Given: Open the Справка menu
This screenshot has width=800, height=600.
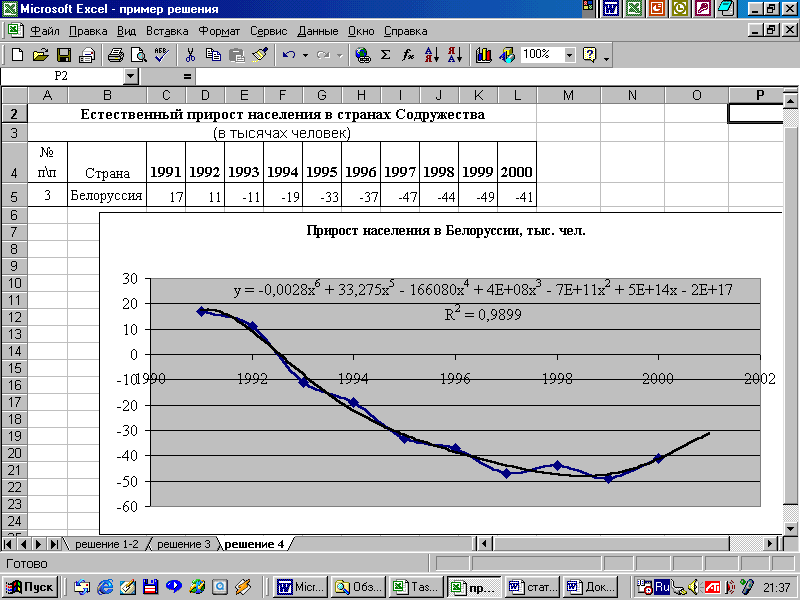Looking at the screenshot, I should (x=405, y=31).
